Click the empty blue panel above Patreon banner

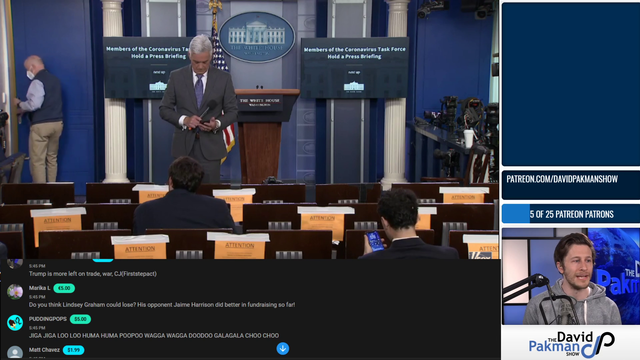[x=571, y=84]
